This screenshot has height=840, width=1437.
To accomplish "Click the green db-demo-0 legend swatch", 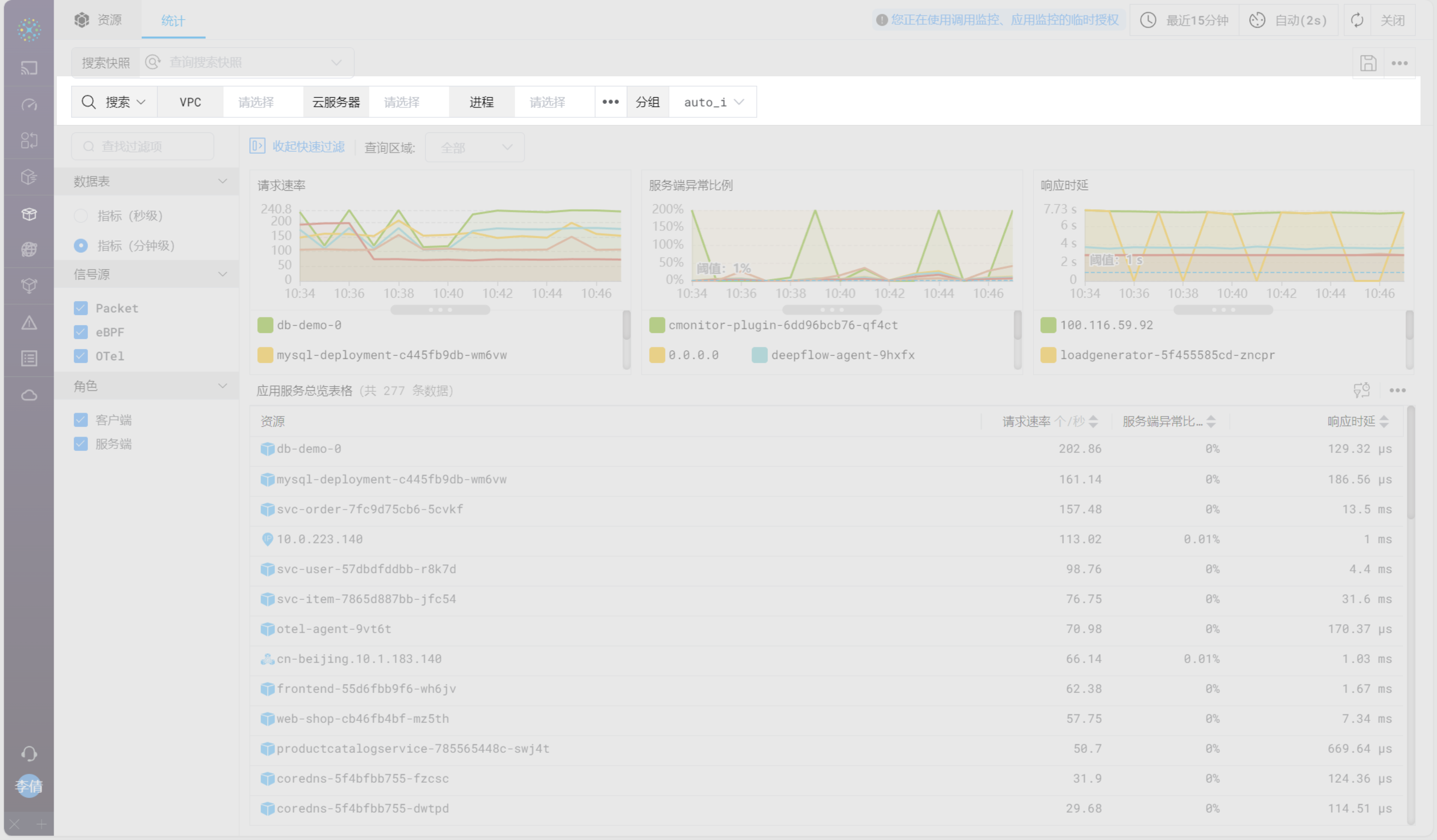I will pos(265,325).
